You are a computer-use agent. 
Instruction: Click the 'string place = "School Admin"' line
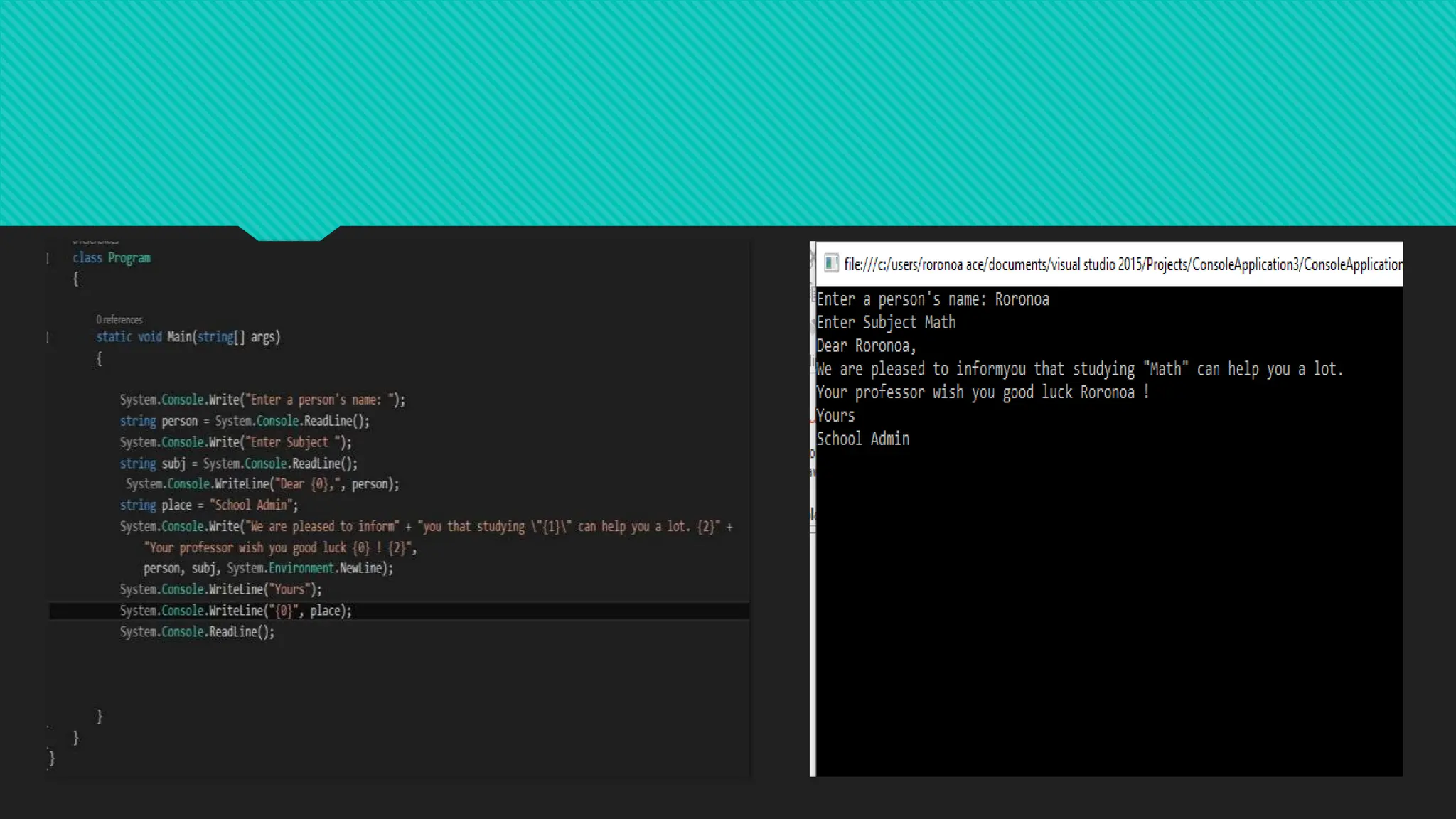click(x=209, y=505)
